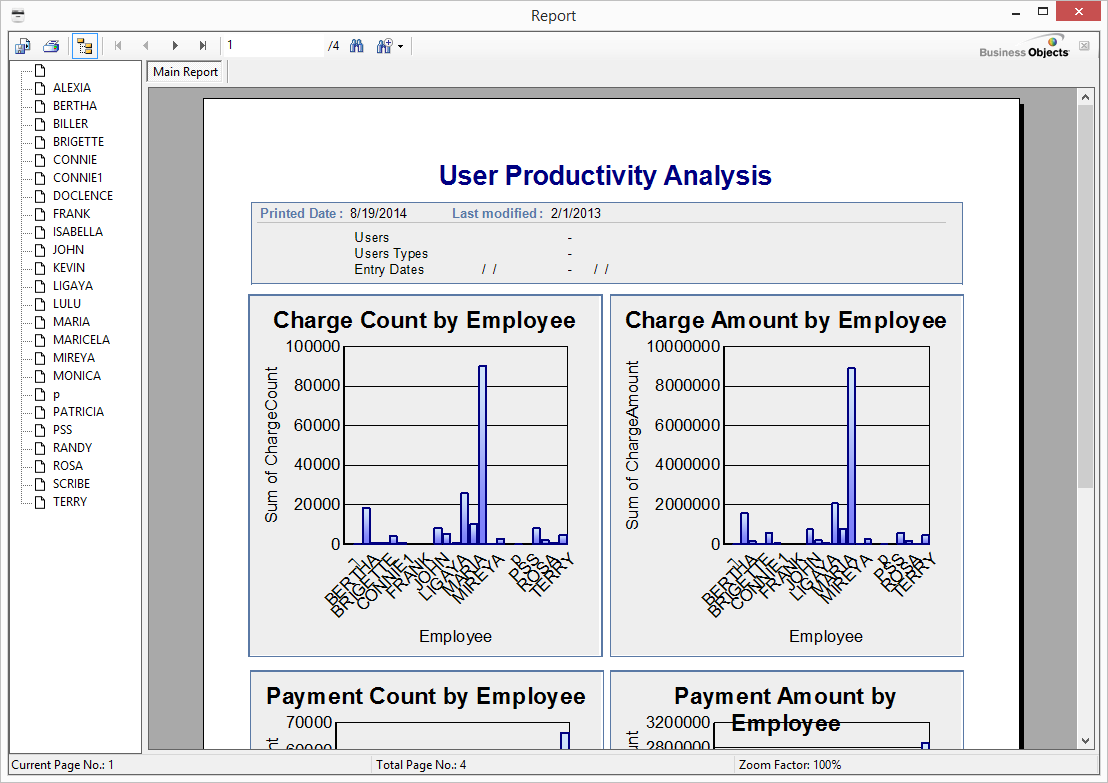
Task: Open the MARIA group tree entry
Action: (71, 322)
